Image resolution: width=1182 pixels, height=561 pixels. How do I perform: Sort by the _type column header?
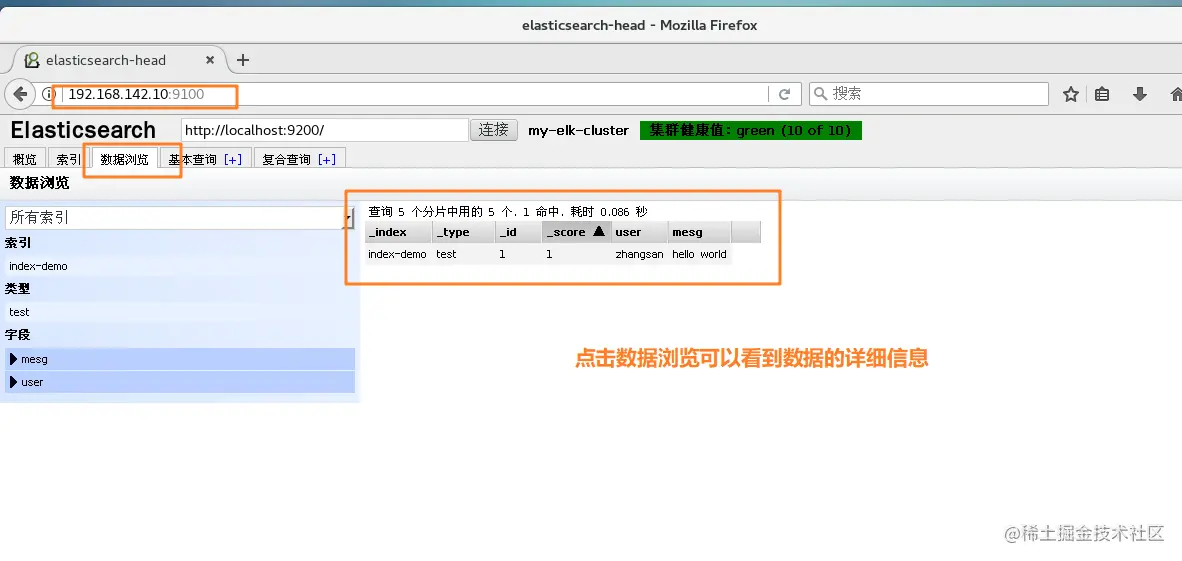coord(464,232)
